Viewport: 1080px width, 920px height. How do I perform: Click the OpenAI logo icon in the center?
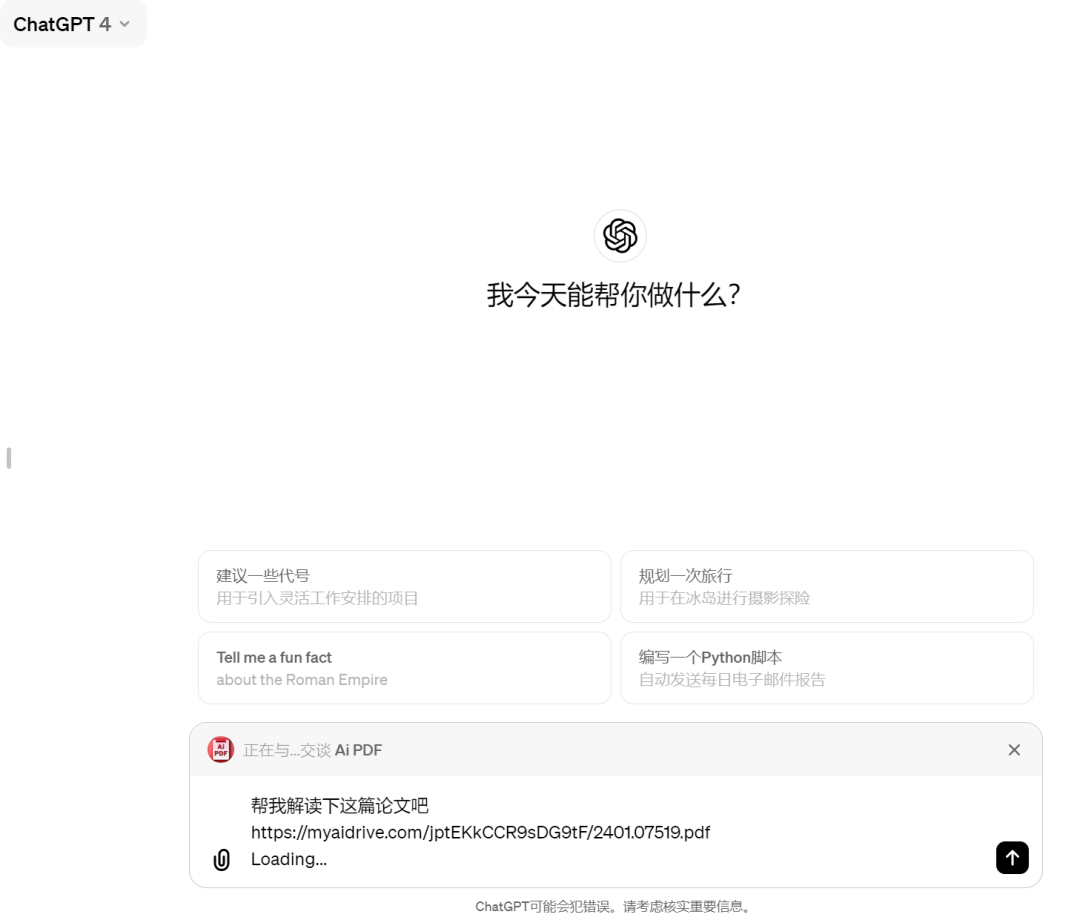point(620,236)
